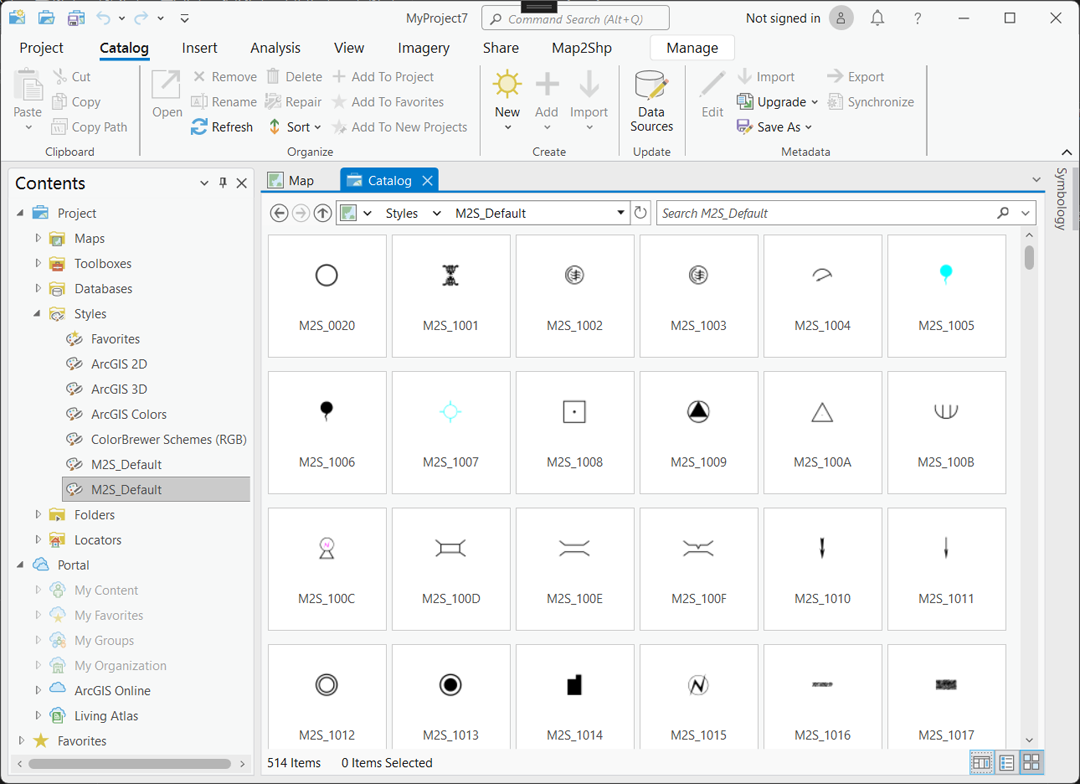The image size is (1080, 784).
Task: Click in the Search M2S_Default field
Action: [x=825, y=213]
